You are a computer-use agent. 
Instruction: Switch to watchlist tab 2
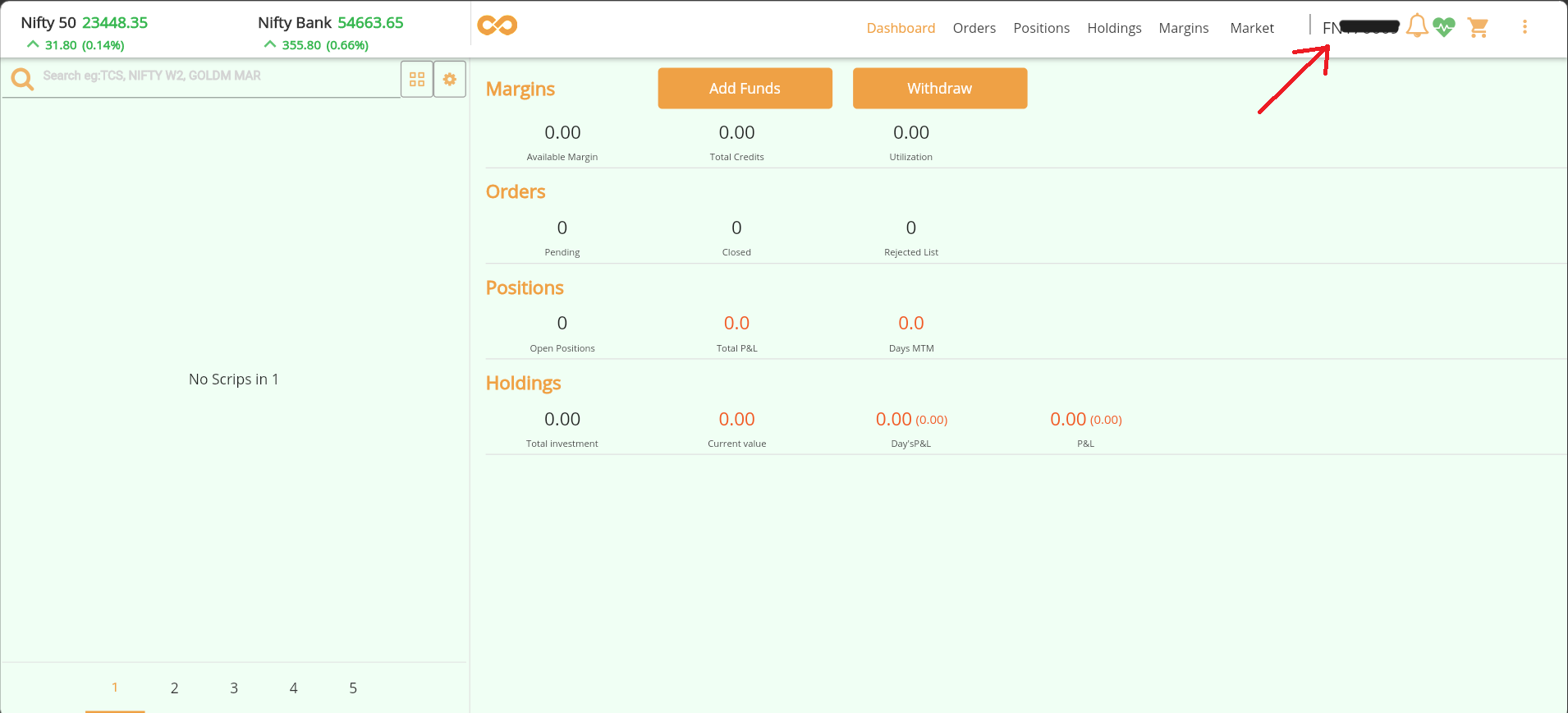pos(174,688)
